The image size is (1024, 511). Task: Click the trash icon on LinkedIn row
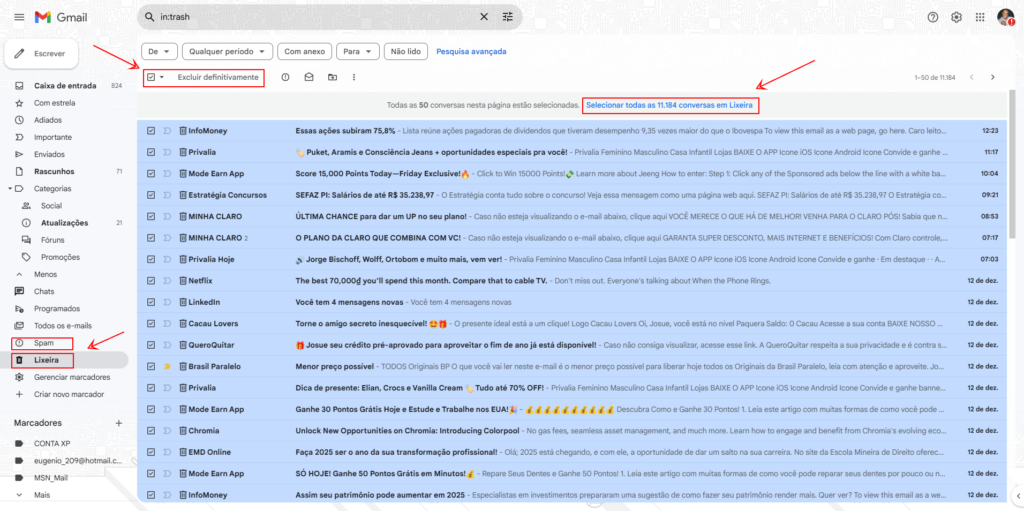pos(183,303)
